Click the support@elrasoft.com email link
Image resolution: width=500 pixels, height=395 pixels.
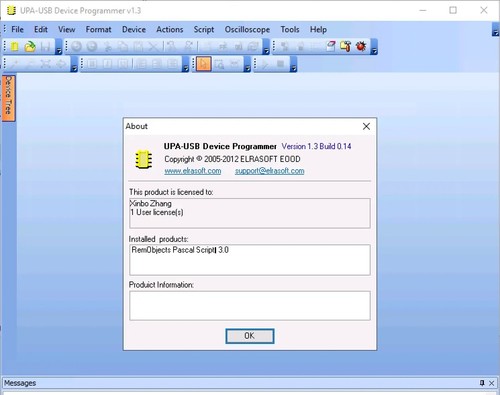269,171
